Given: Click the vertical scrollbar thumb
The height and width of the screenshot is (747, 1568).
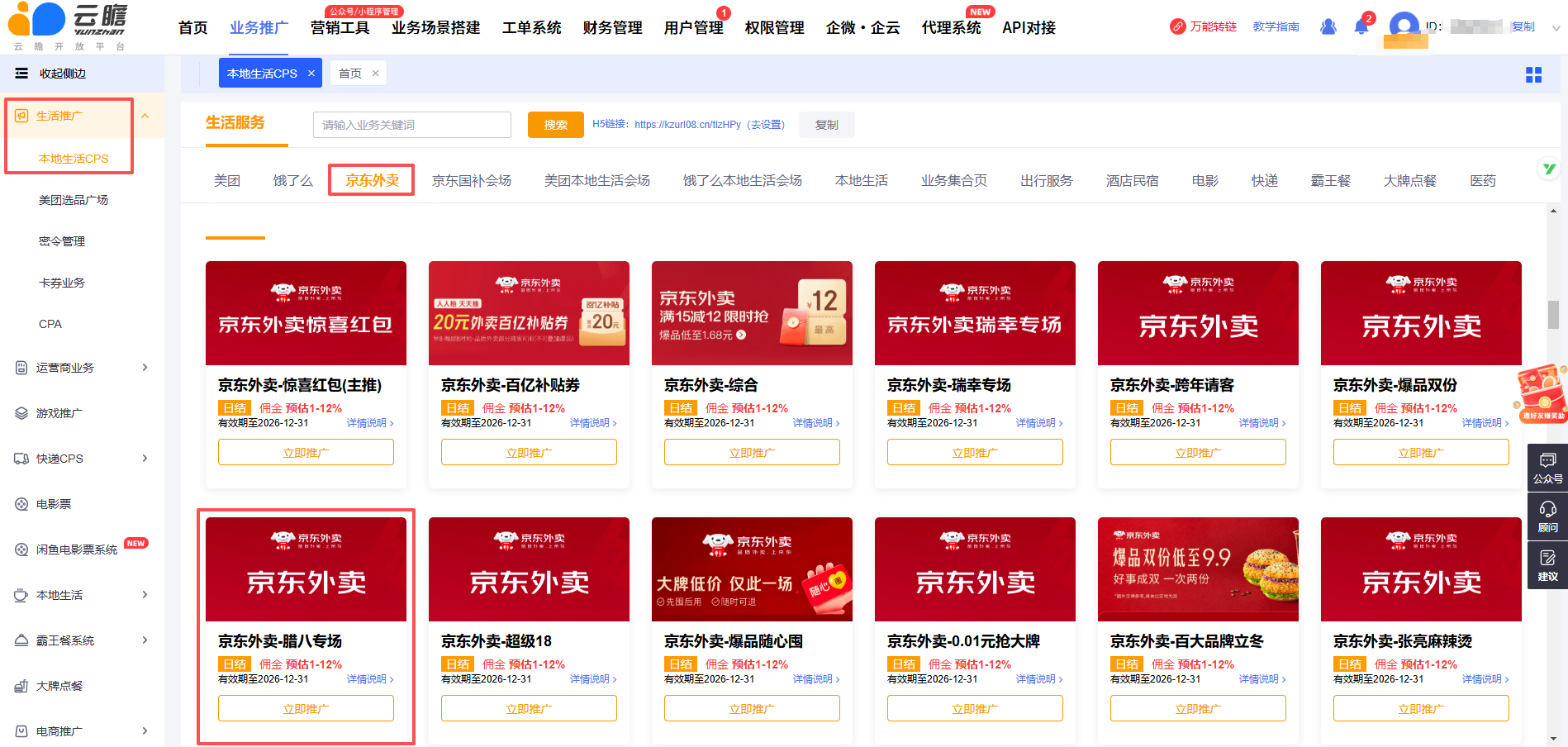Looking at the screenshot, I should point(1553,314).
